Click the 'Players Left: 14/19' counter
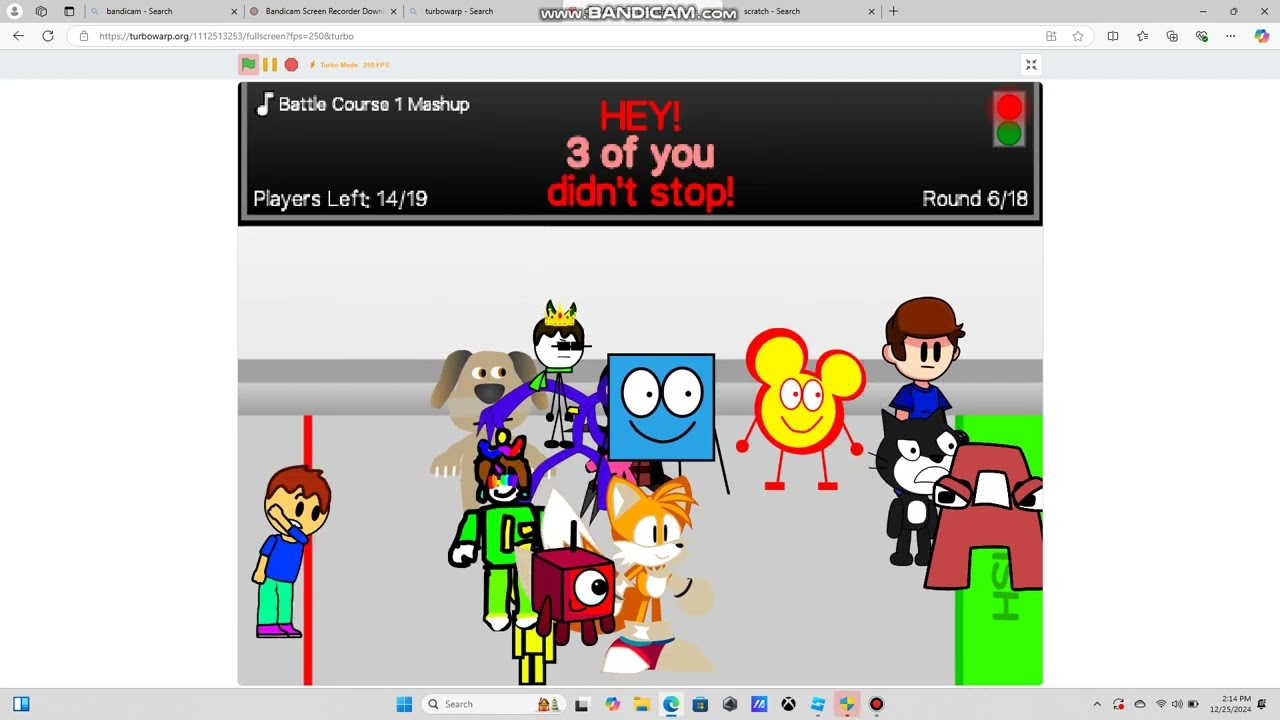The height and width of the screenshot is (720, 1280). click(340, 199)
